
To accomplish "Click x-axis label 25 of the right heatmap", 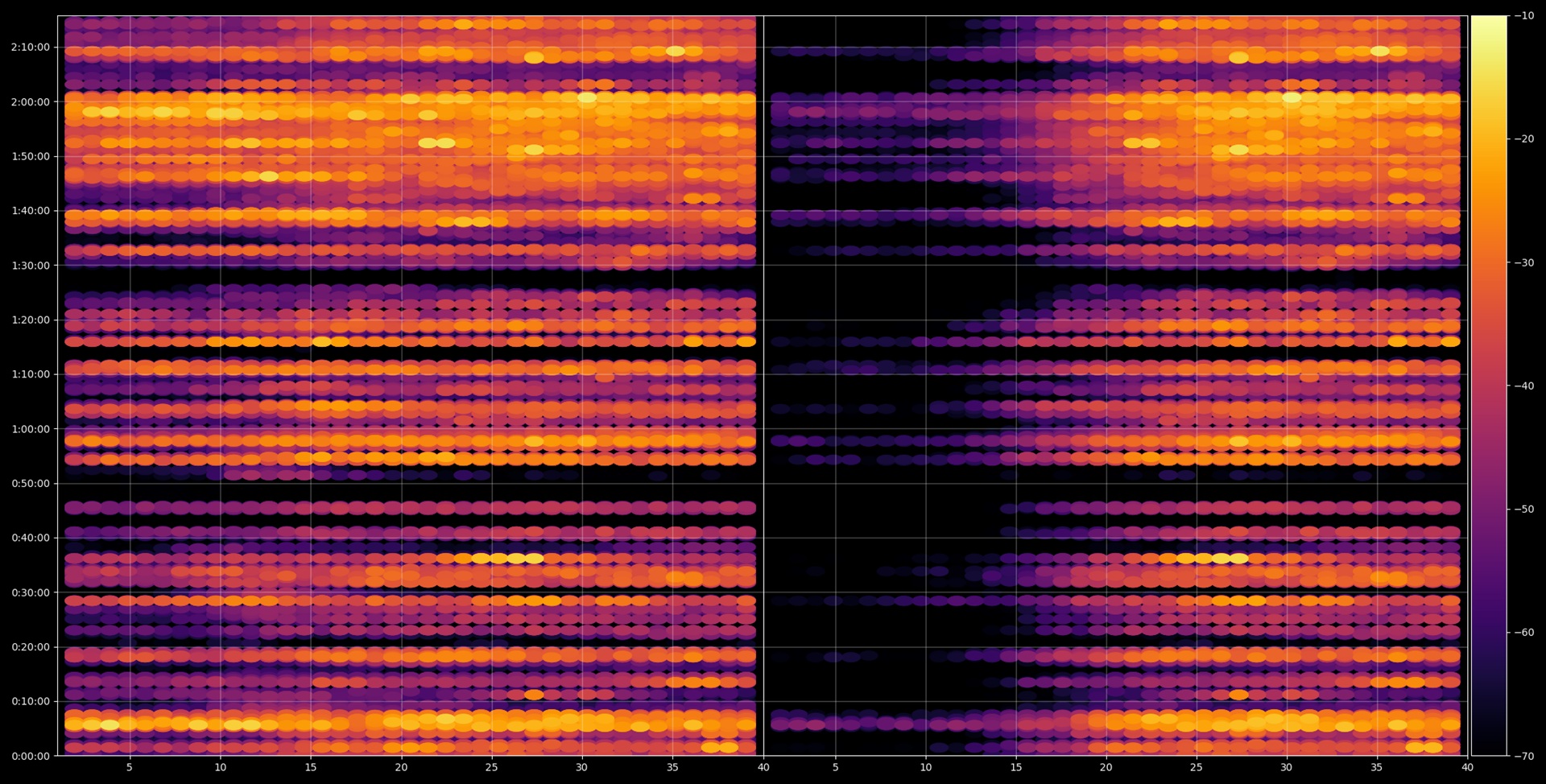I will click(1197, 767).
